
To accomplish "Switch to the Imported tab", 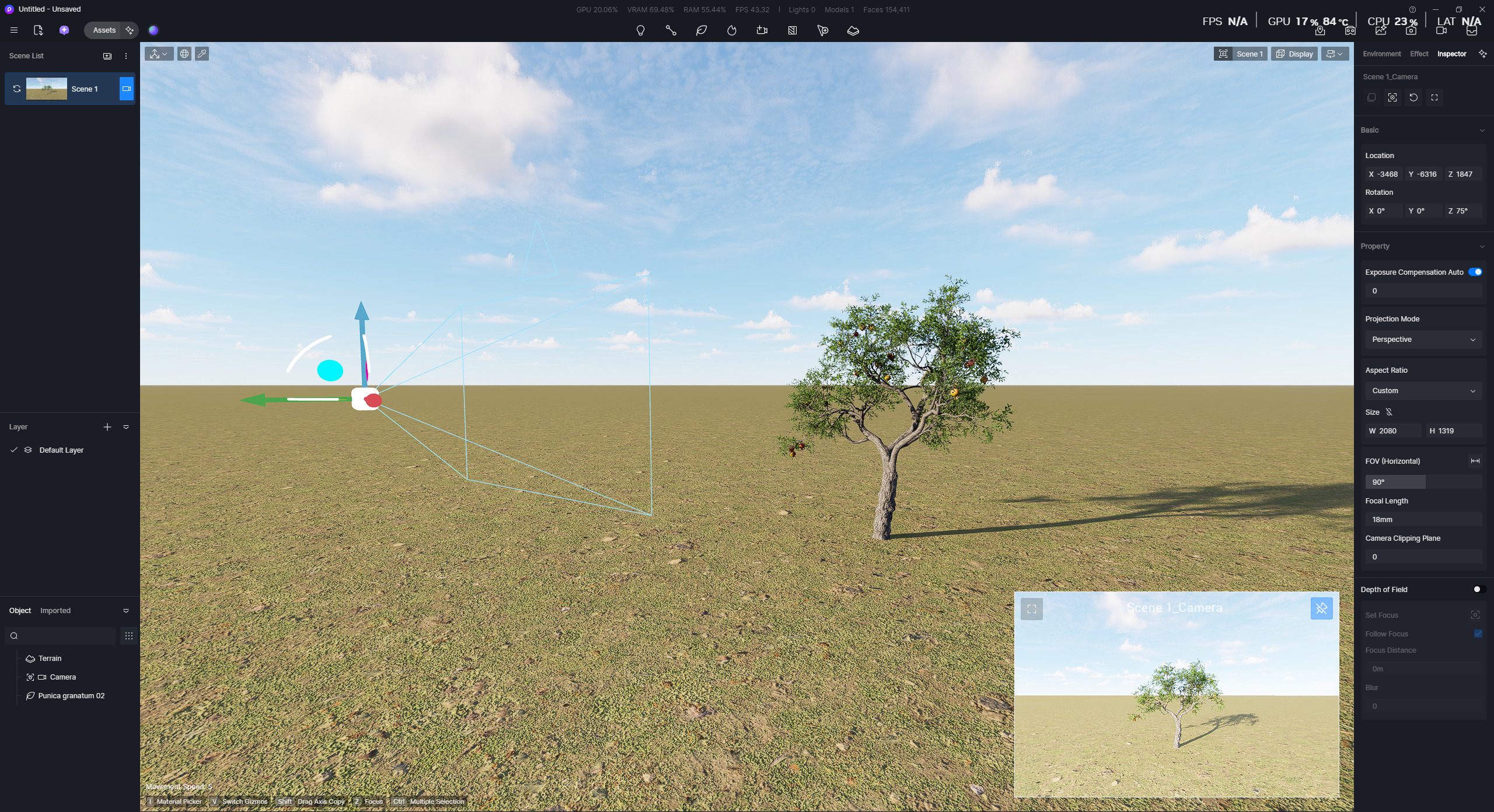I will point(55,610).
